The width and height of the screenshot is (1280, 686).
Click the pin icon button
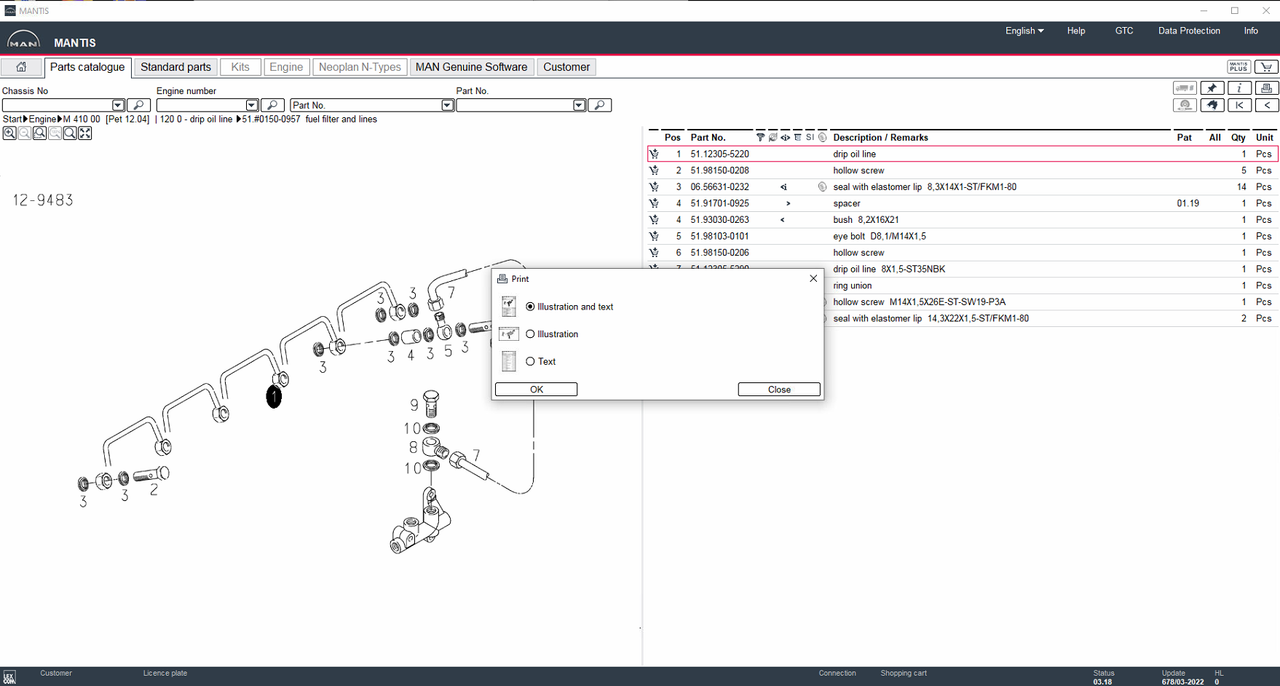[1212, 88]
